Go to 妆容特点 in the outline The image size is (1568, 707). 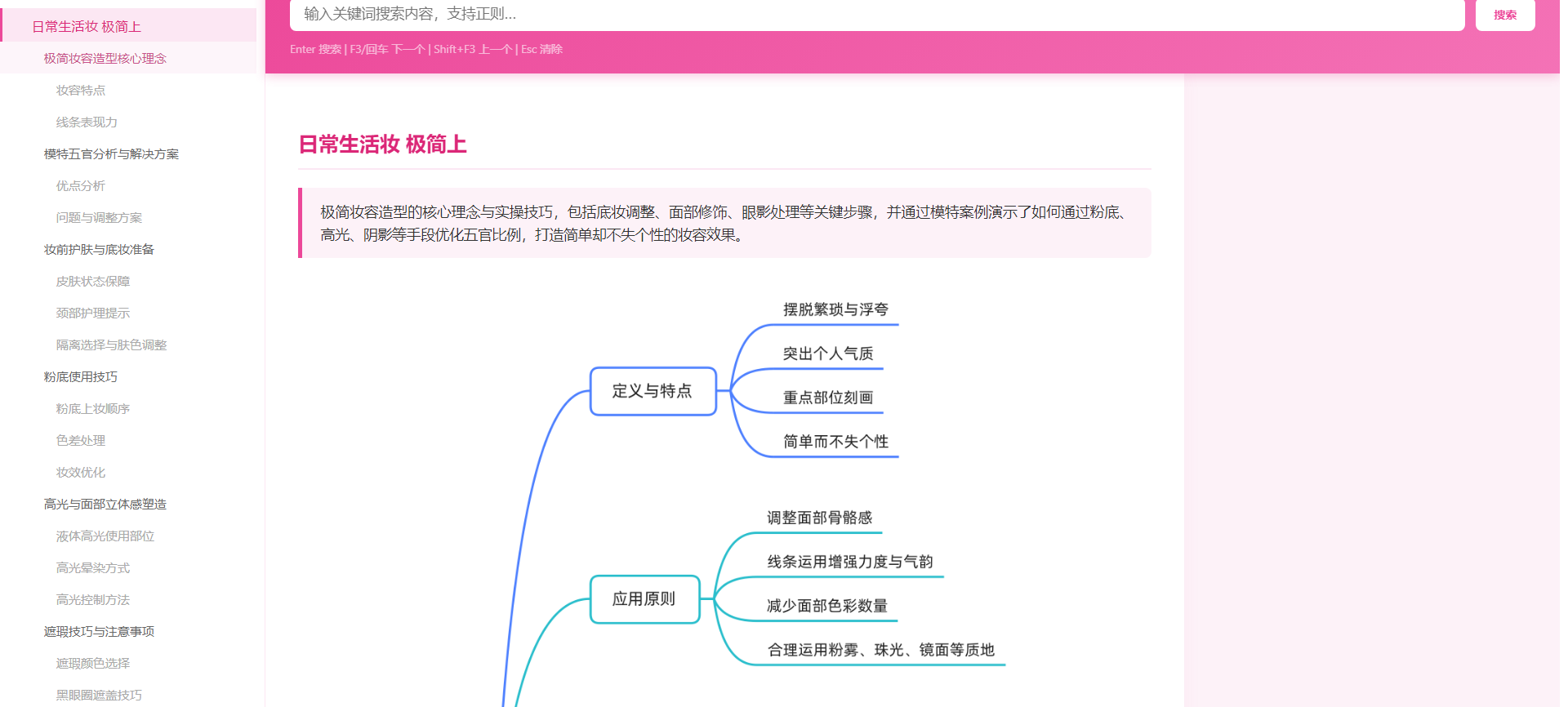click(80, 91)
